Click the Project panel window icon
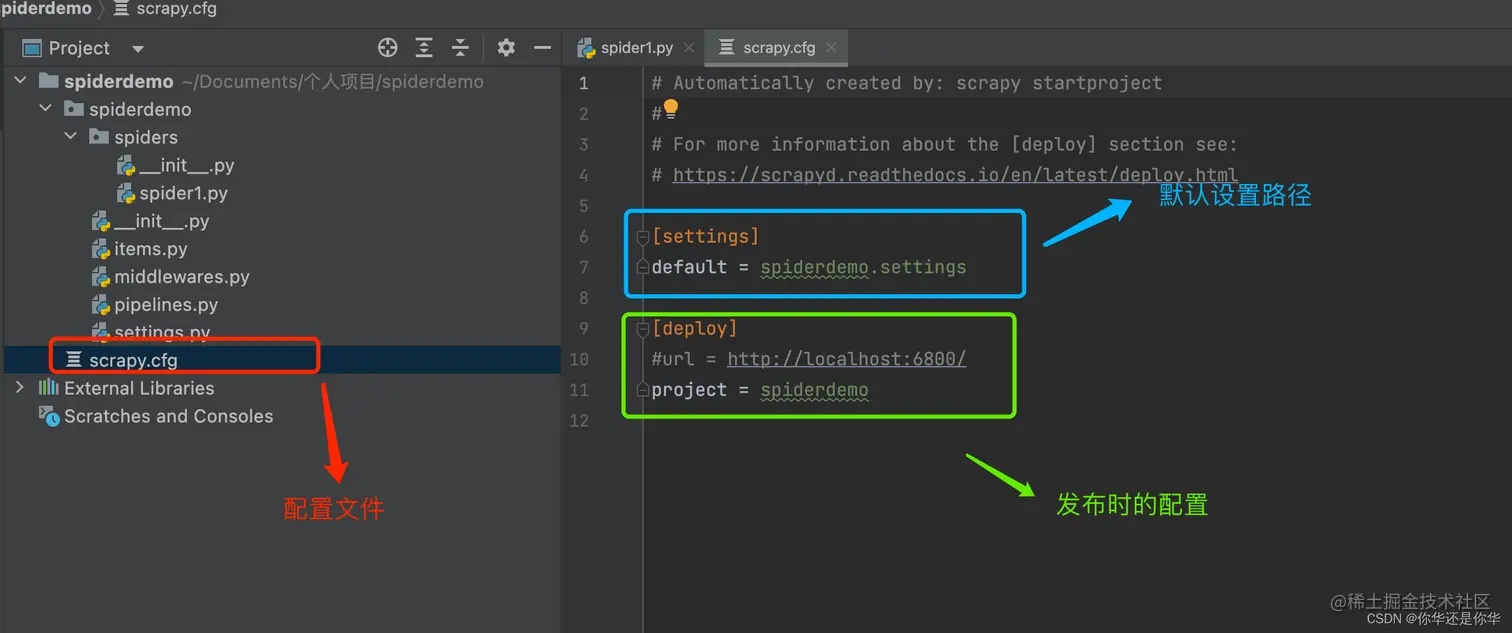 (x=32, y=48)
